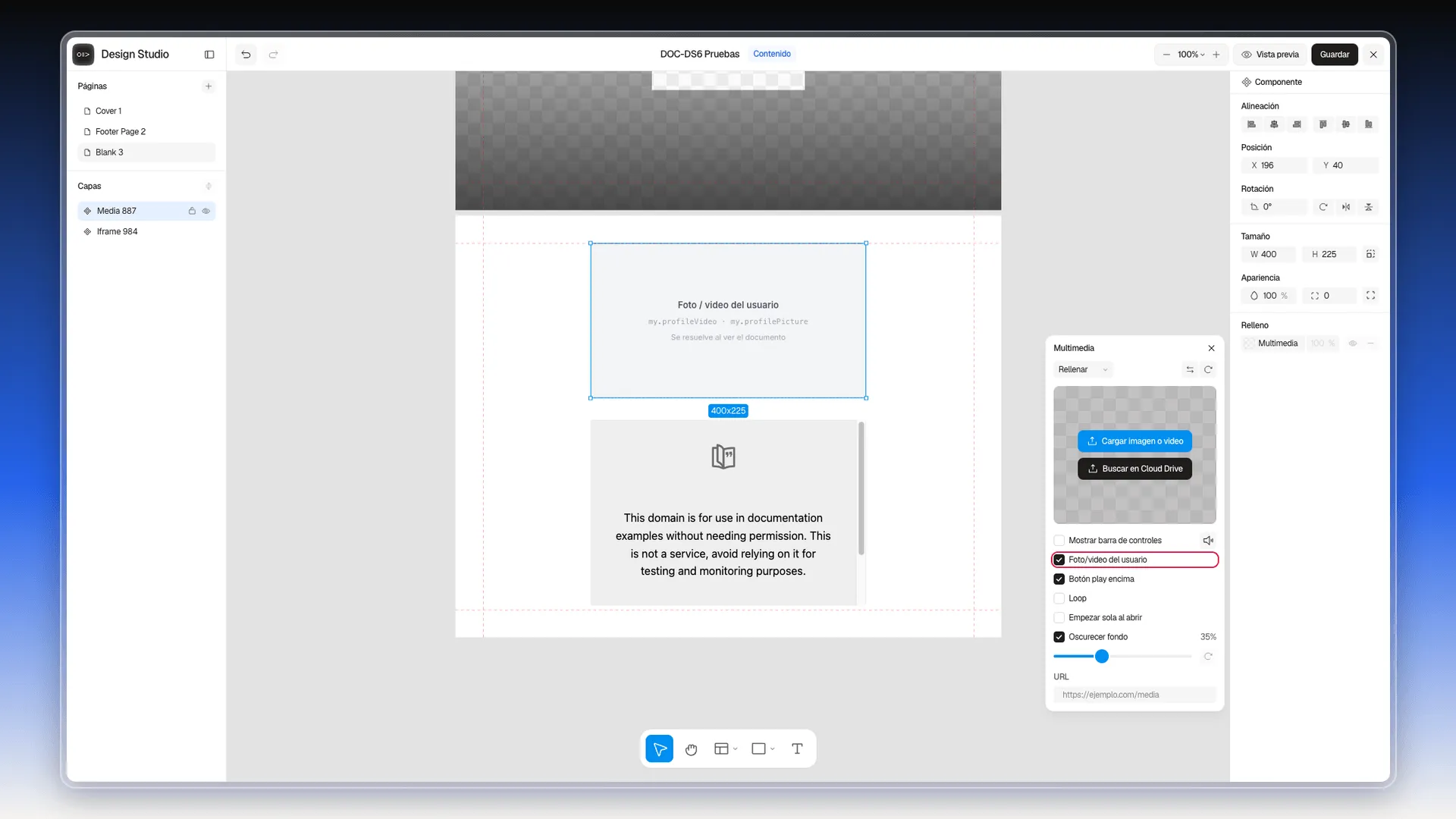Expand the rectangle shape tool dropdown
The width and height of the screenshot is (1456, 819).
click(x=773, y=749)
